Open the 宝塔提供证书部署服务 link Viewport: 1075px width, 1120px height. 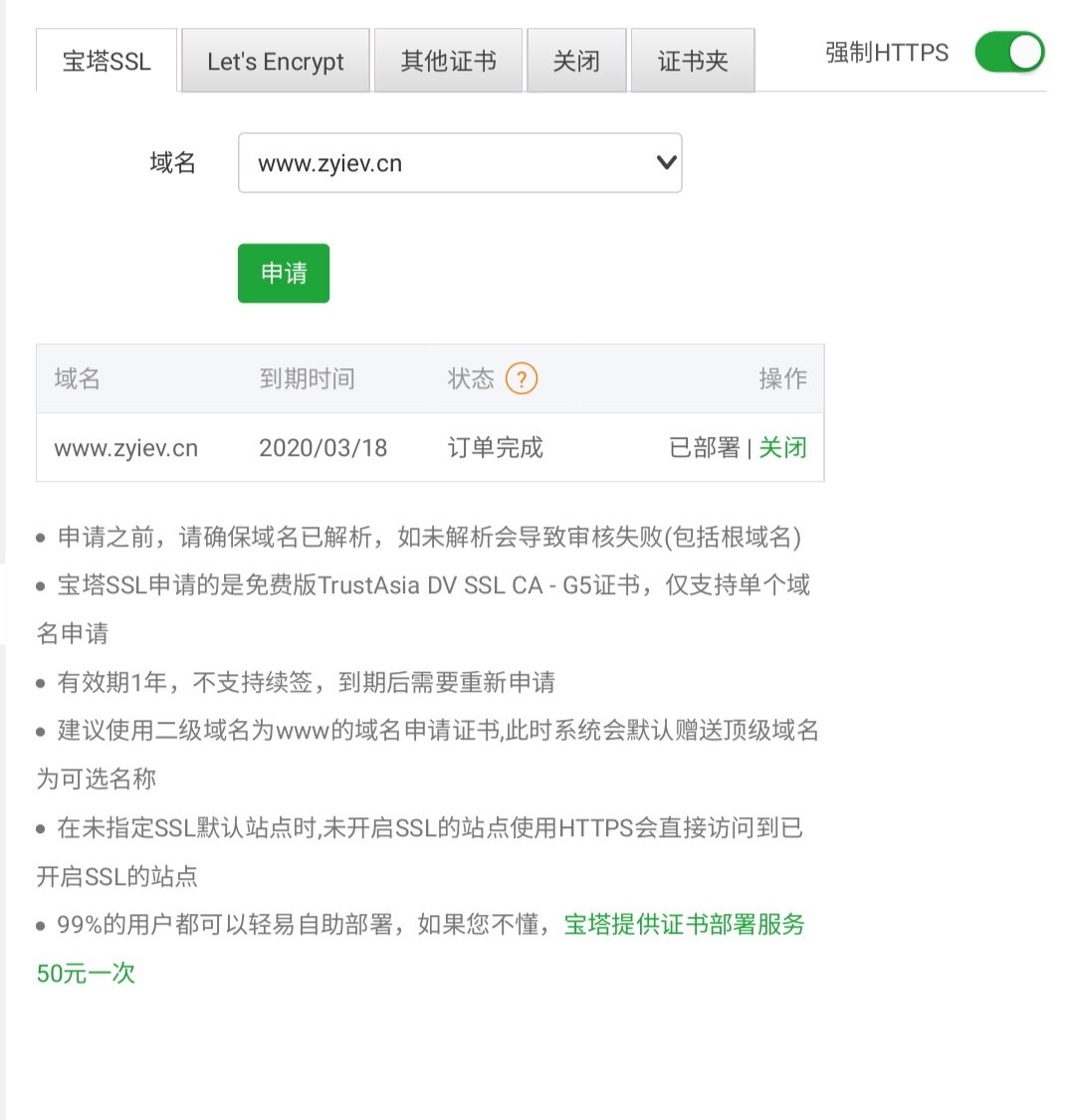pos(684,925)
